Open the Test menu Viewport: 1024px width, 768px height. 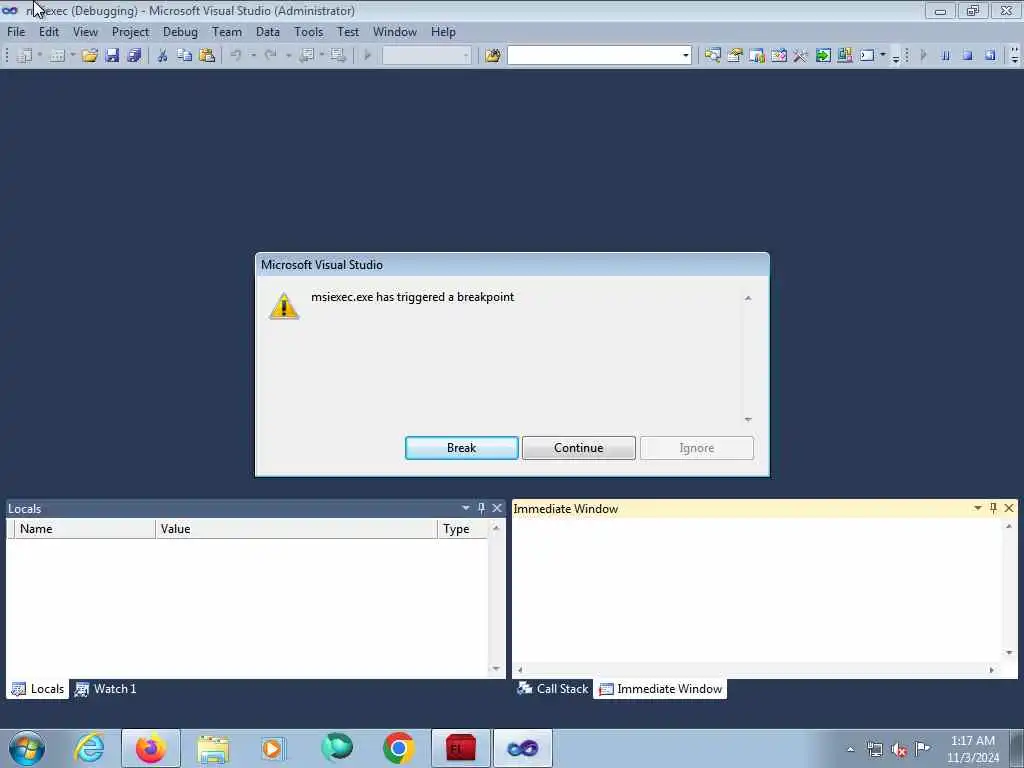[x=348, y=31]
